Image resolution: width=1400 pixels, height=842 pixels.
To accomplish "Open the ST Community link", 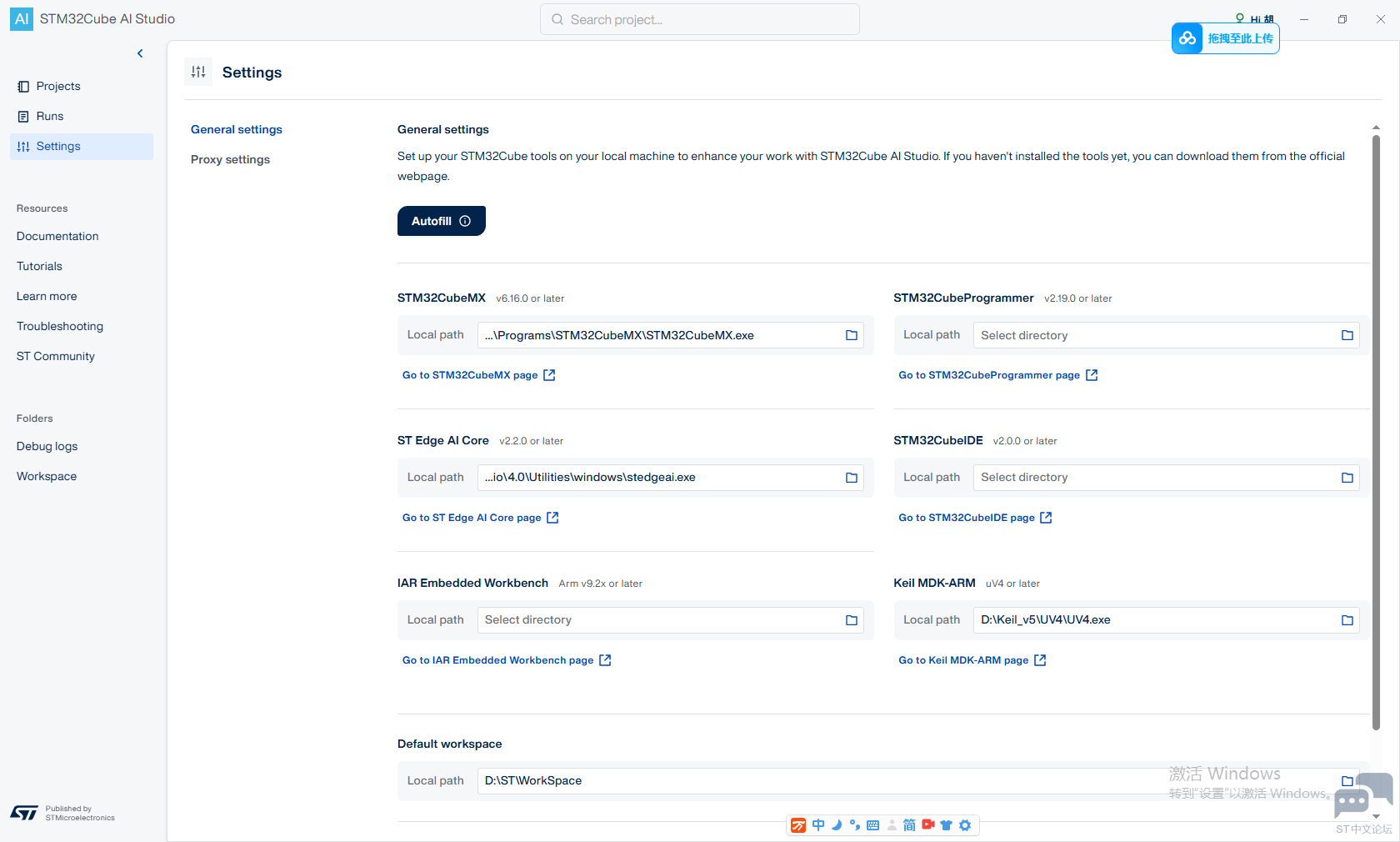I will coord(56,356).
